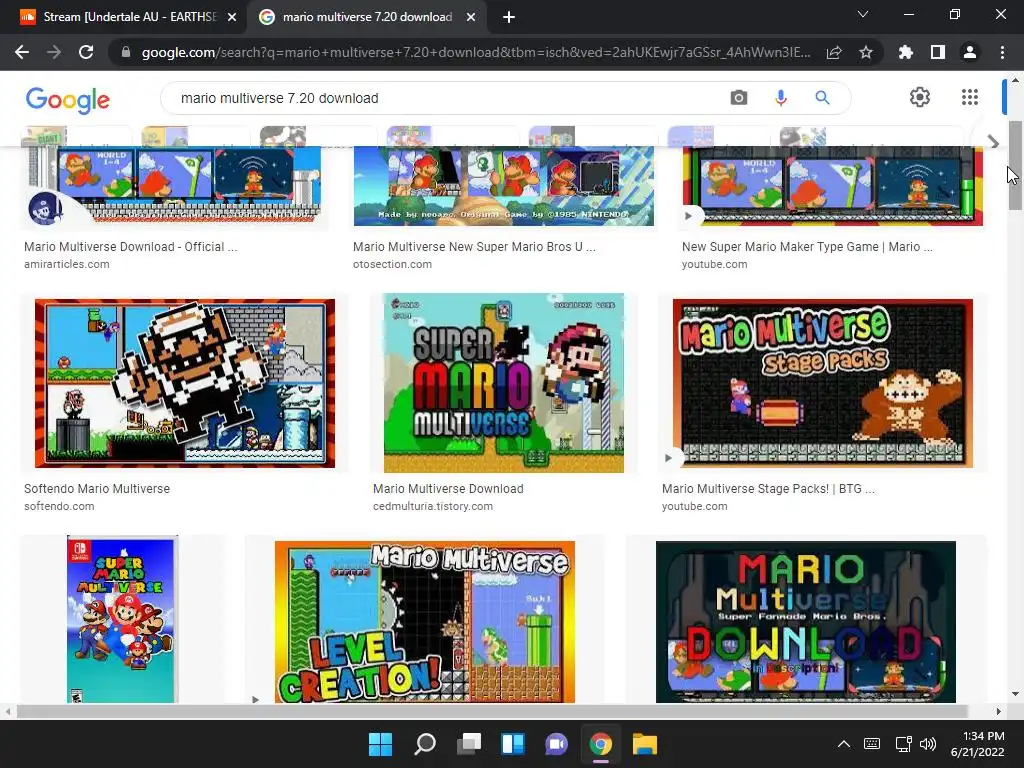Open the volume control in tray
The image size is (1024, 768).
tap(927, 744)
